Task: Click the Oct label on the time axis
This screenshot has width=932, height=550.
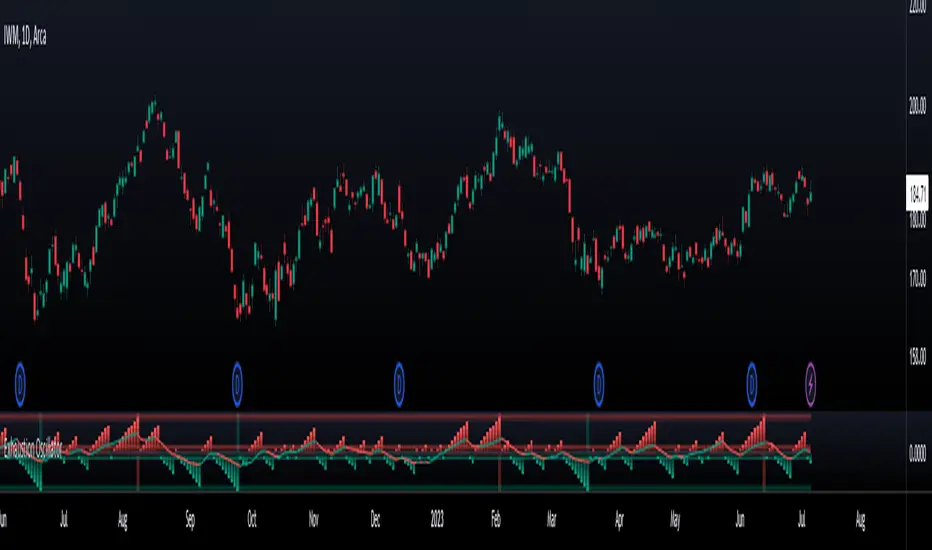Action: (252, 519)
